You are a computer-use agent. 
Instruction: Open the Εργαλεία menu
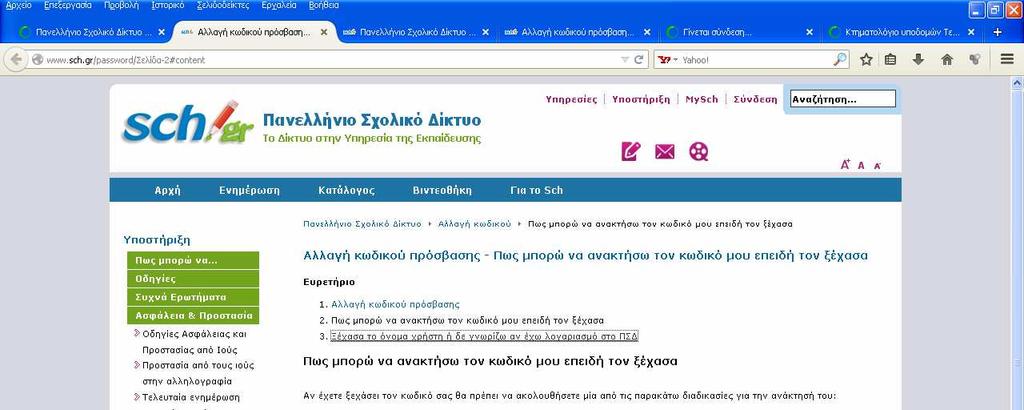click(x=279, y=5)
